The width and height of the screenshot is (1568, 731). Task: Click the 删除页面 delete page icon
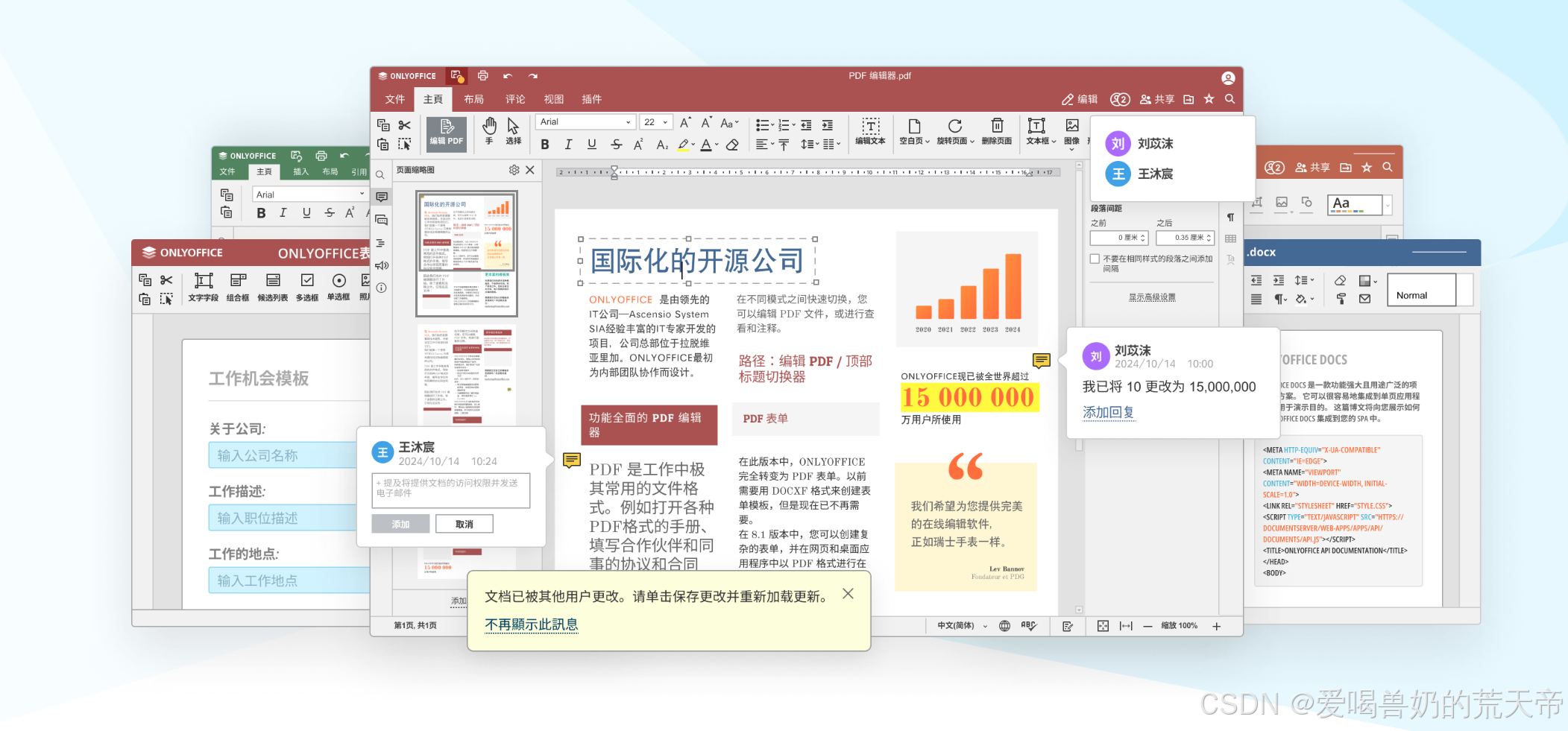coord(997,131)
